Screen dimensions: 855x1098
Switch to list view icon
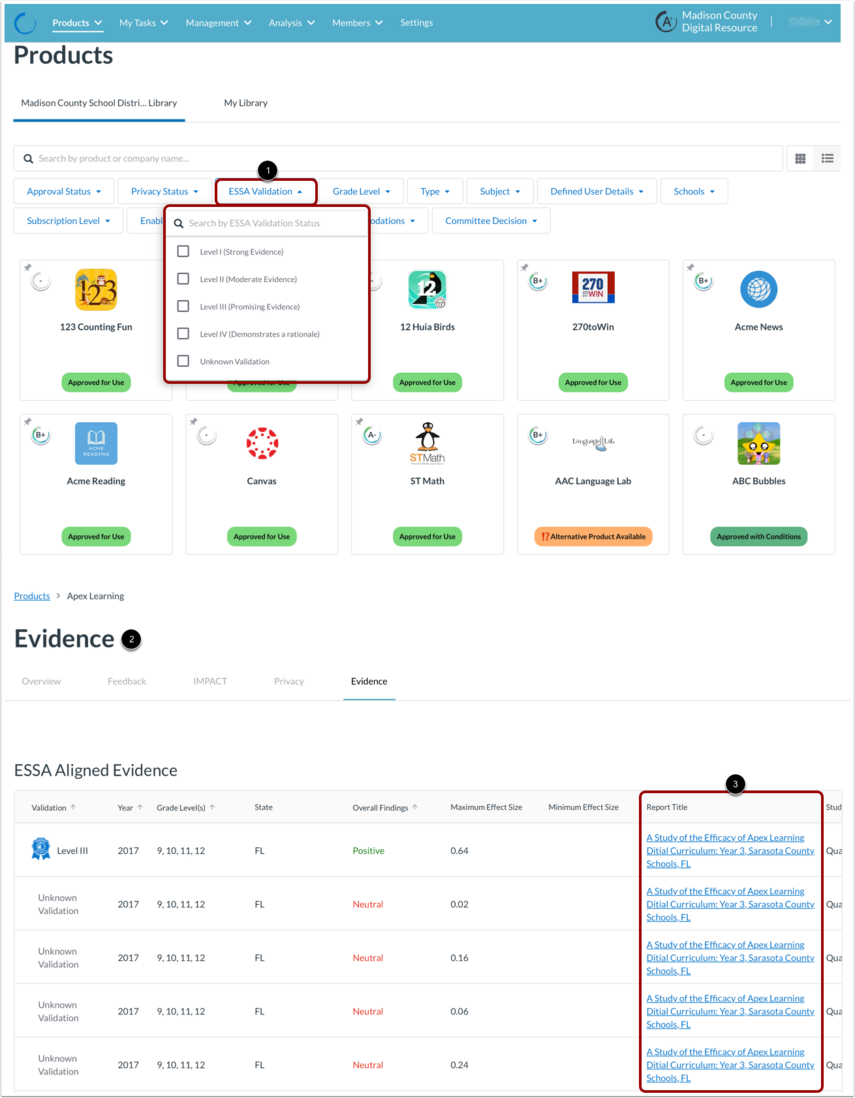(827, 159)
